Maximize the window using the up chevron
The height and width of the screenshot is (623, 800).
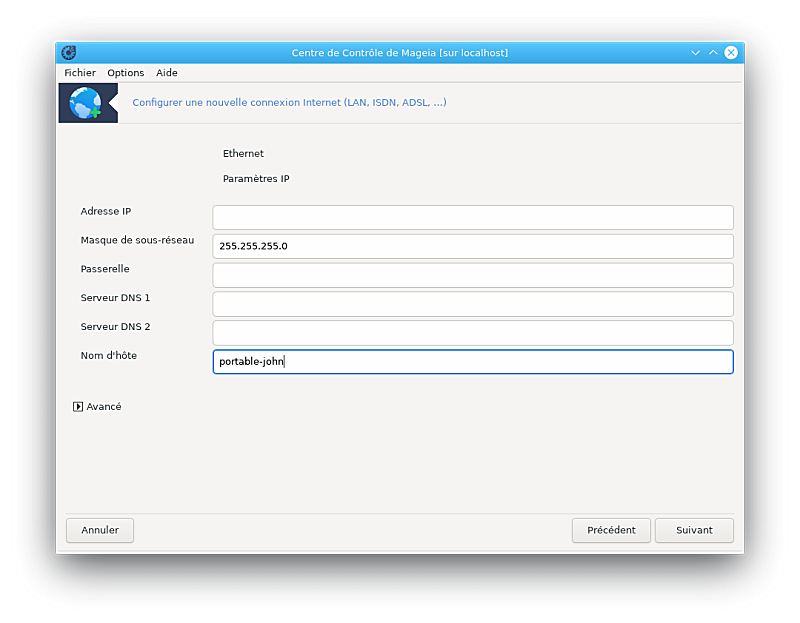point(713,53)
